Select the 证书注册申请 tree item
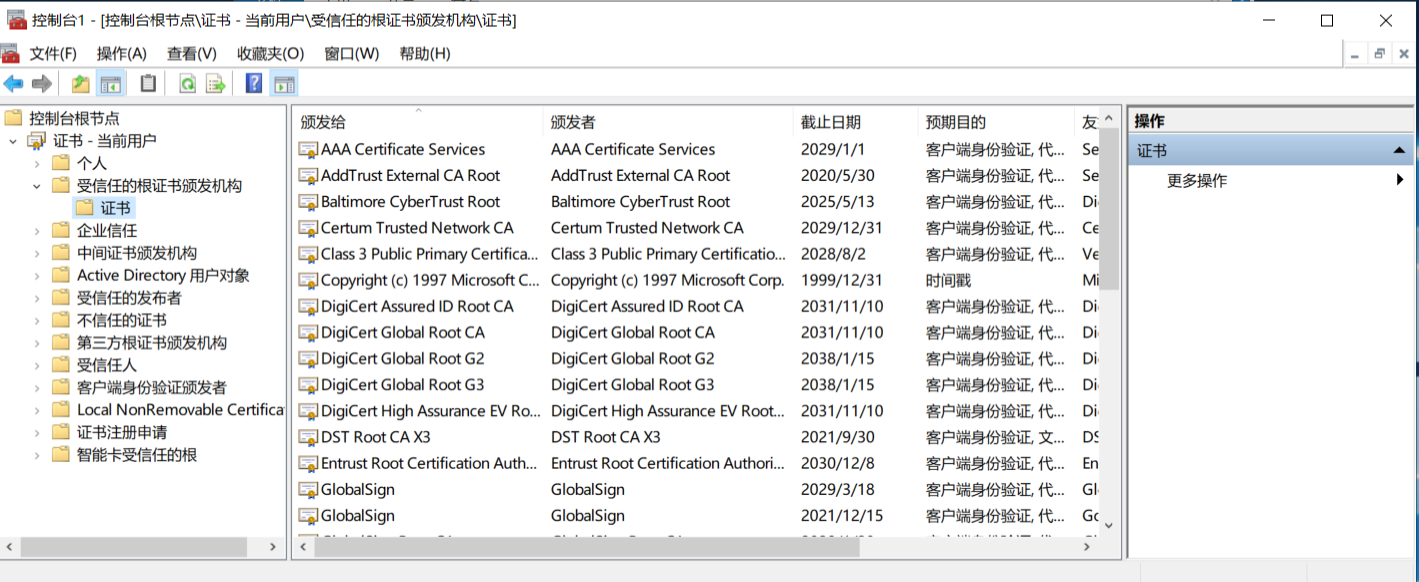 point(122,433)
